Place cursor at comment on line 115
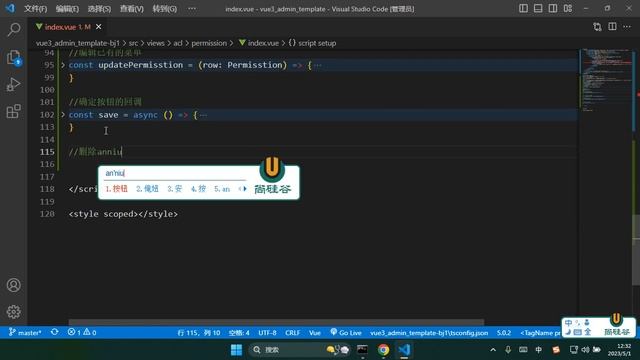 (96, 152)
